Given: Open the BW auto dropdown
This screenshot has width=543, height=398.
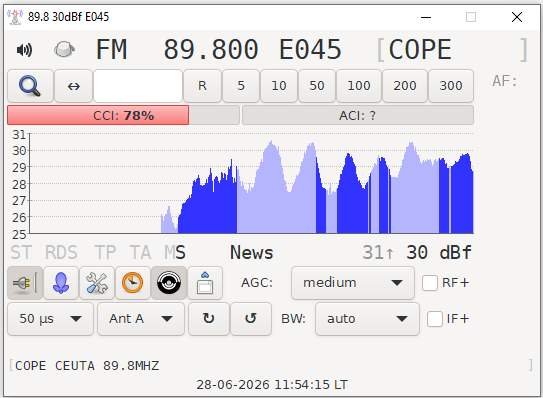Looking at the screenshot, I should click(367, 319).
